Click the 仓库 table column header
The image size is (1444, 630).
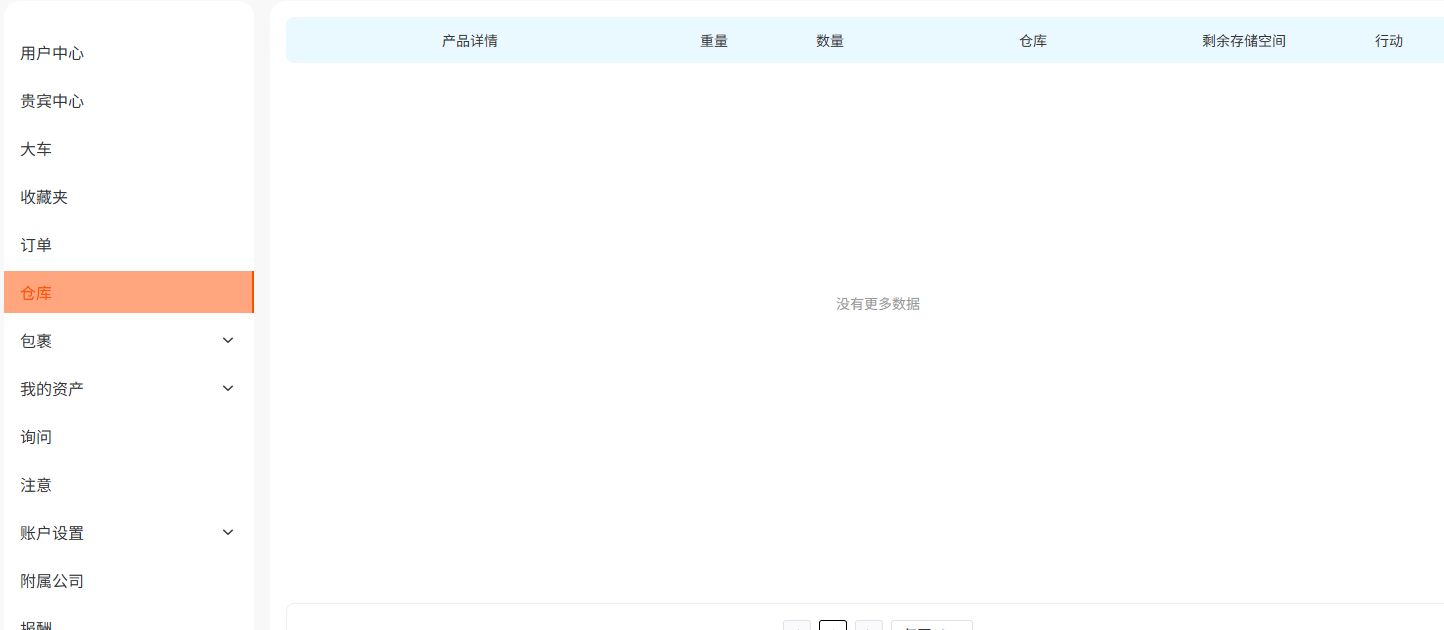point(1033,41)
